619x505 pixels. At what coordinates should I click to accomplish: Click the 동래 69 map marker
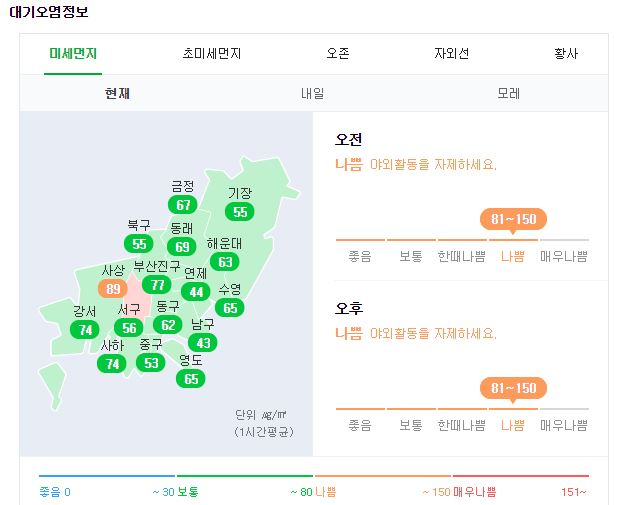click(x=182, y=247)
